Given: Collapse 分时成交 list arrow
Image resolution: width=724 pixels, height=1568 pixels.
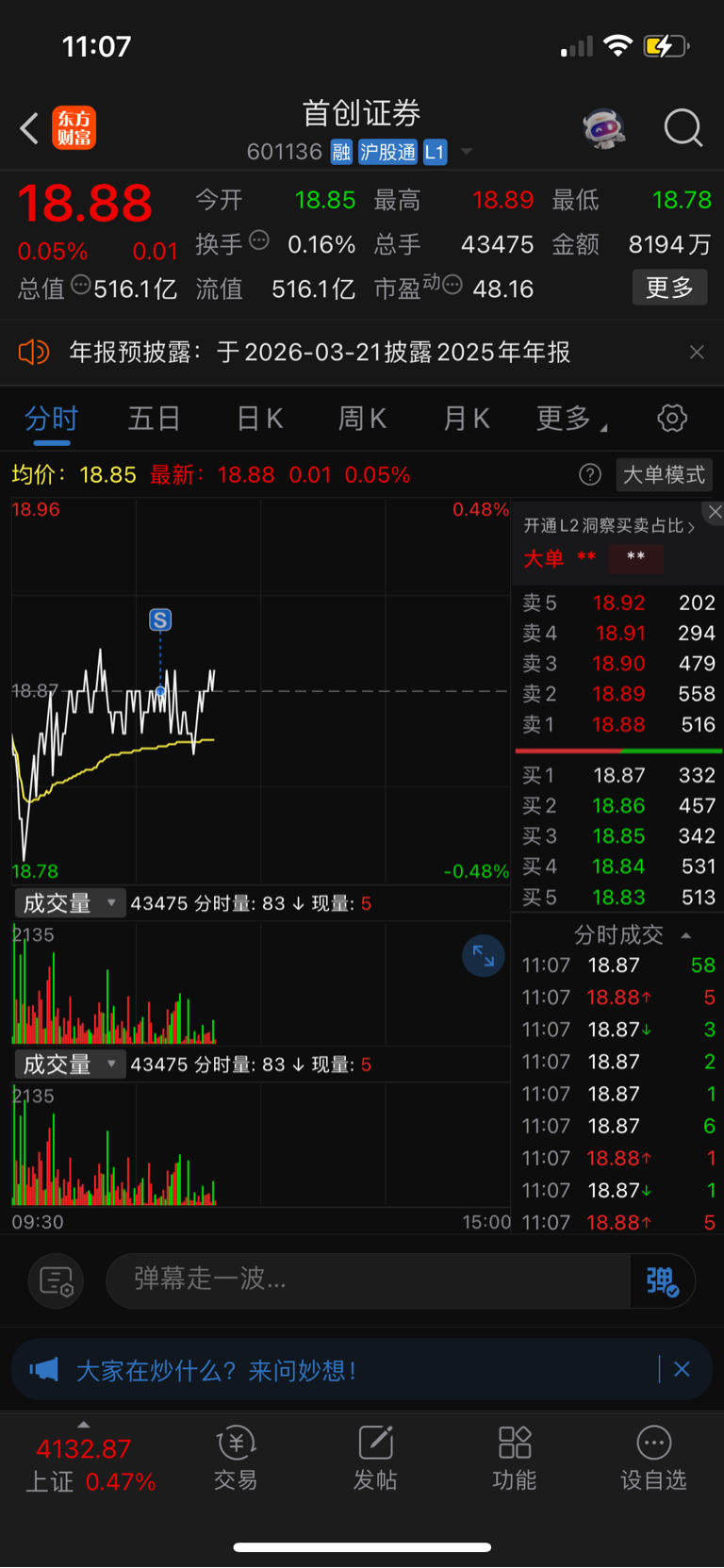Looking at the screenshot, I should pos(686,935).
